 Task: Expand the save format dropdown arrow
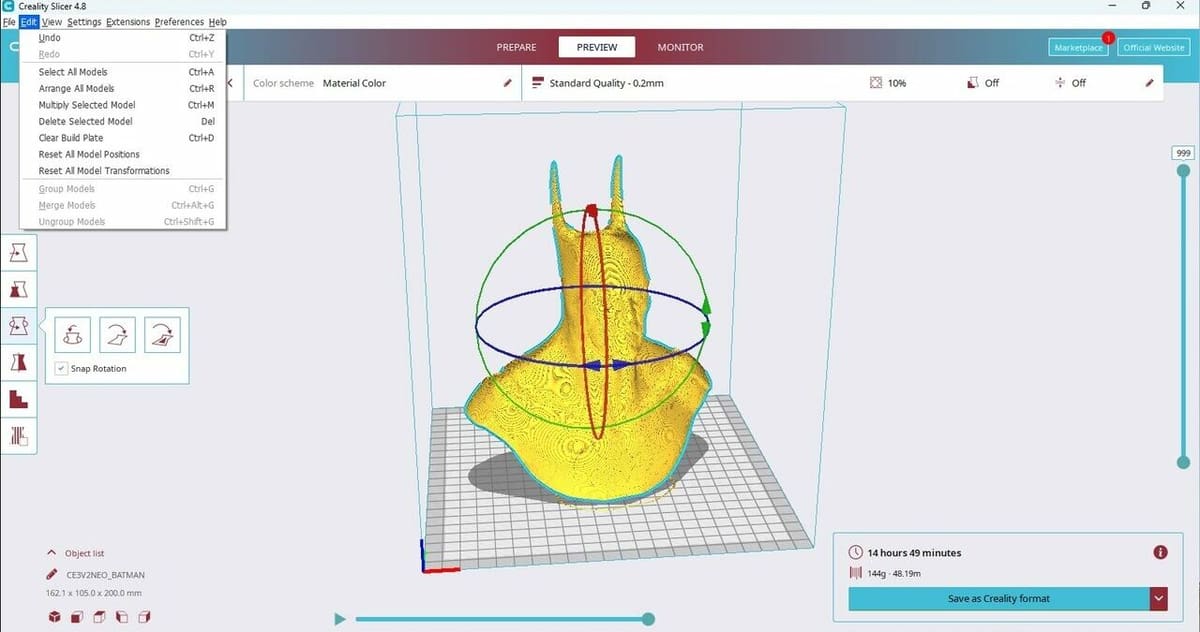pyautogui.click(x=1159, y=598)
